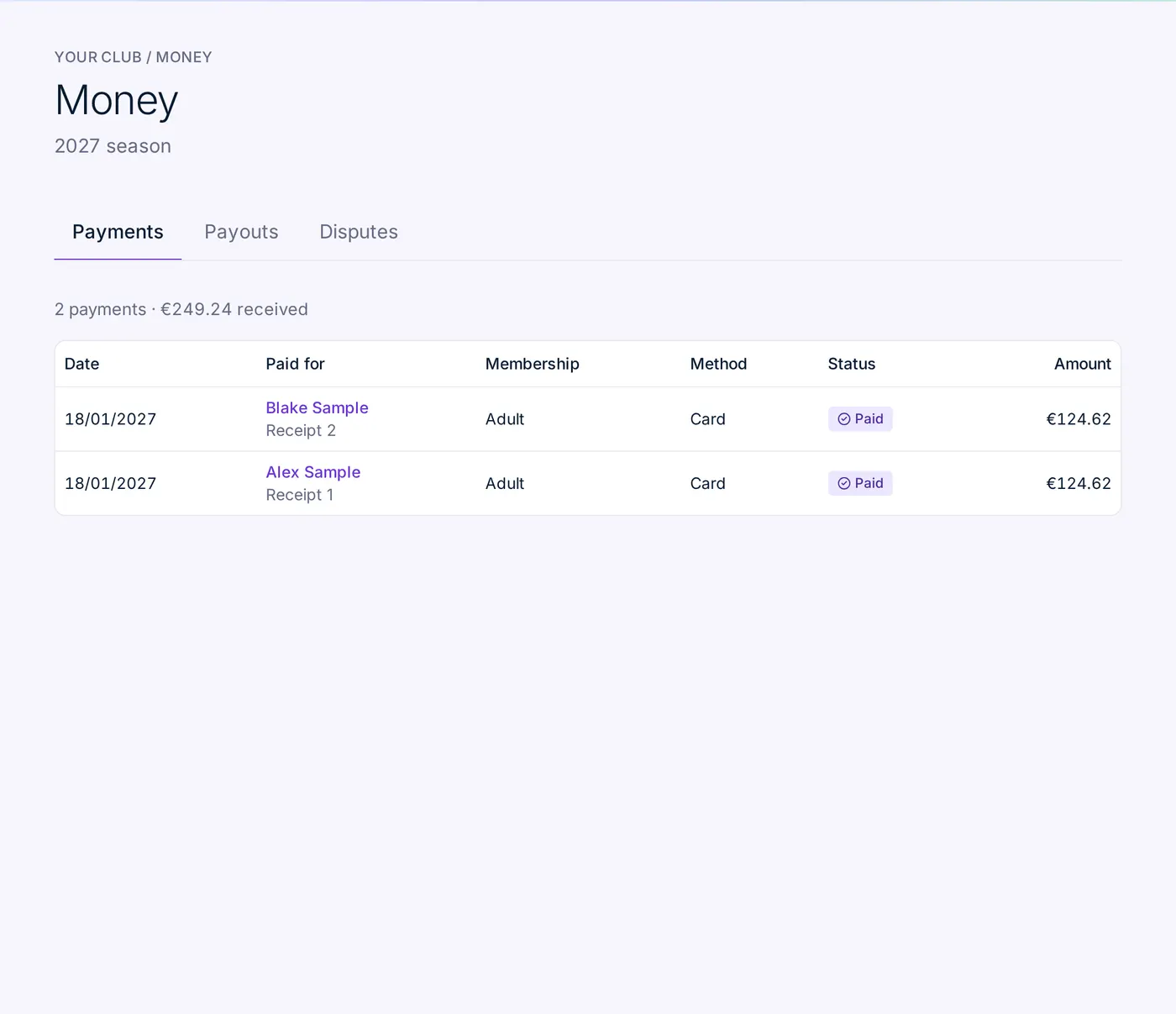1176x1014 pixels.
Task: Click the Amount column header
Action: pyautogui.click(x=1082, y=364)
